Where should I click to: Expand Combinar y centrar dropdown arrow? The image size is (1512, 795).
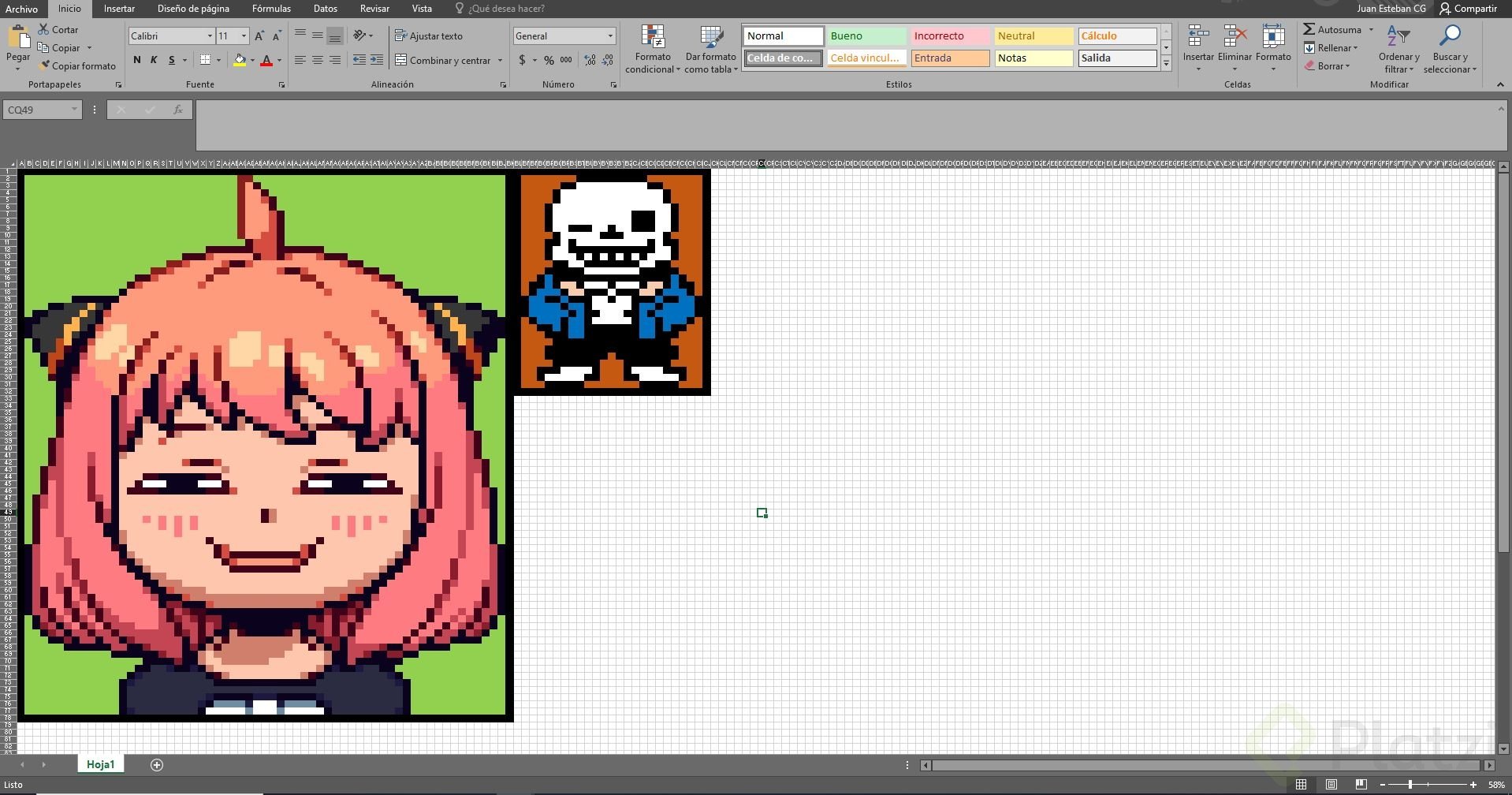(500, 61)
